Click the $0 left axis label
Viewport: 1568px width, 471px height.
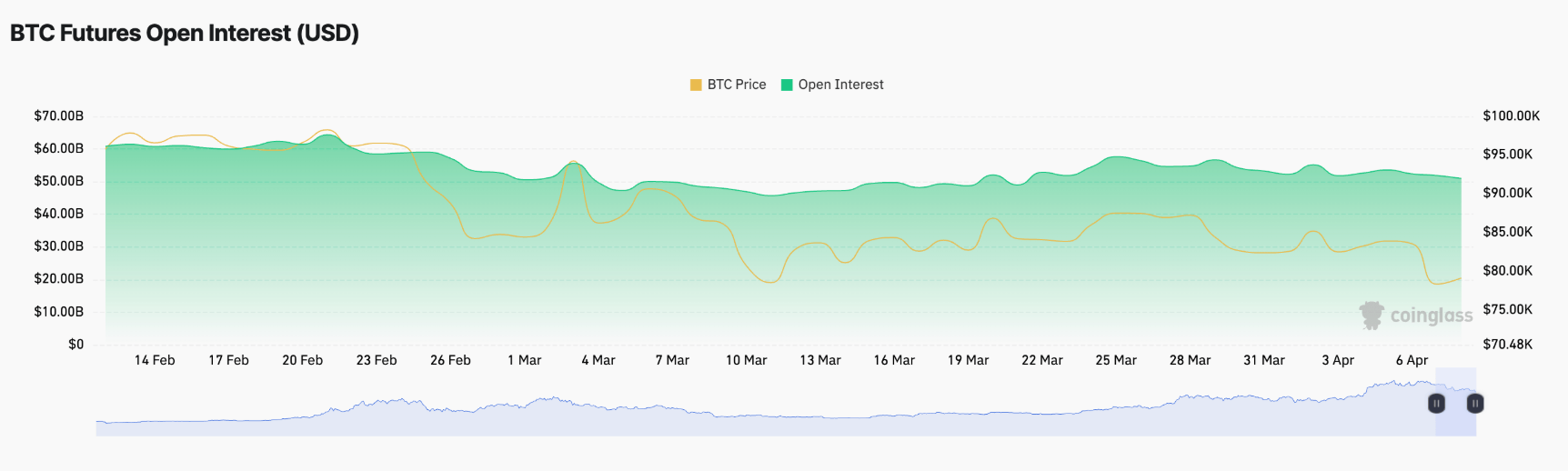pos(75,344)
